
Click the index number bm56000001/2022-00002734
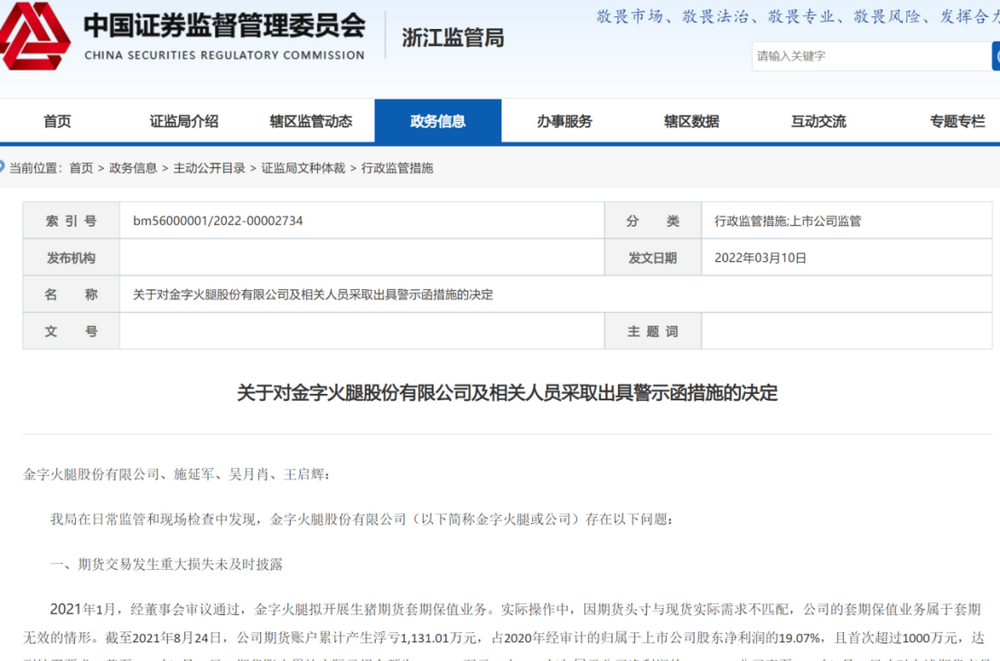(218, 221)
